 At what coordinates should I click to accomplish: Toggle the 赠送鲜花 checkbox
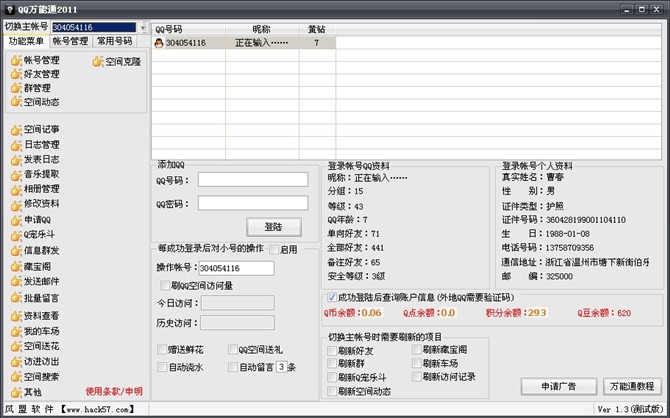tap(162, 350)
